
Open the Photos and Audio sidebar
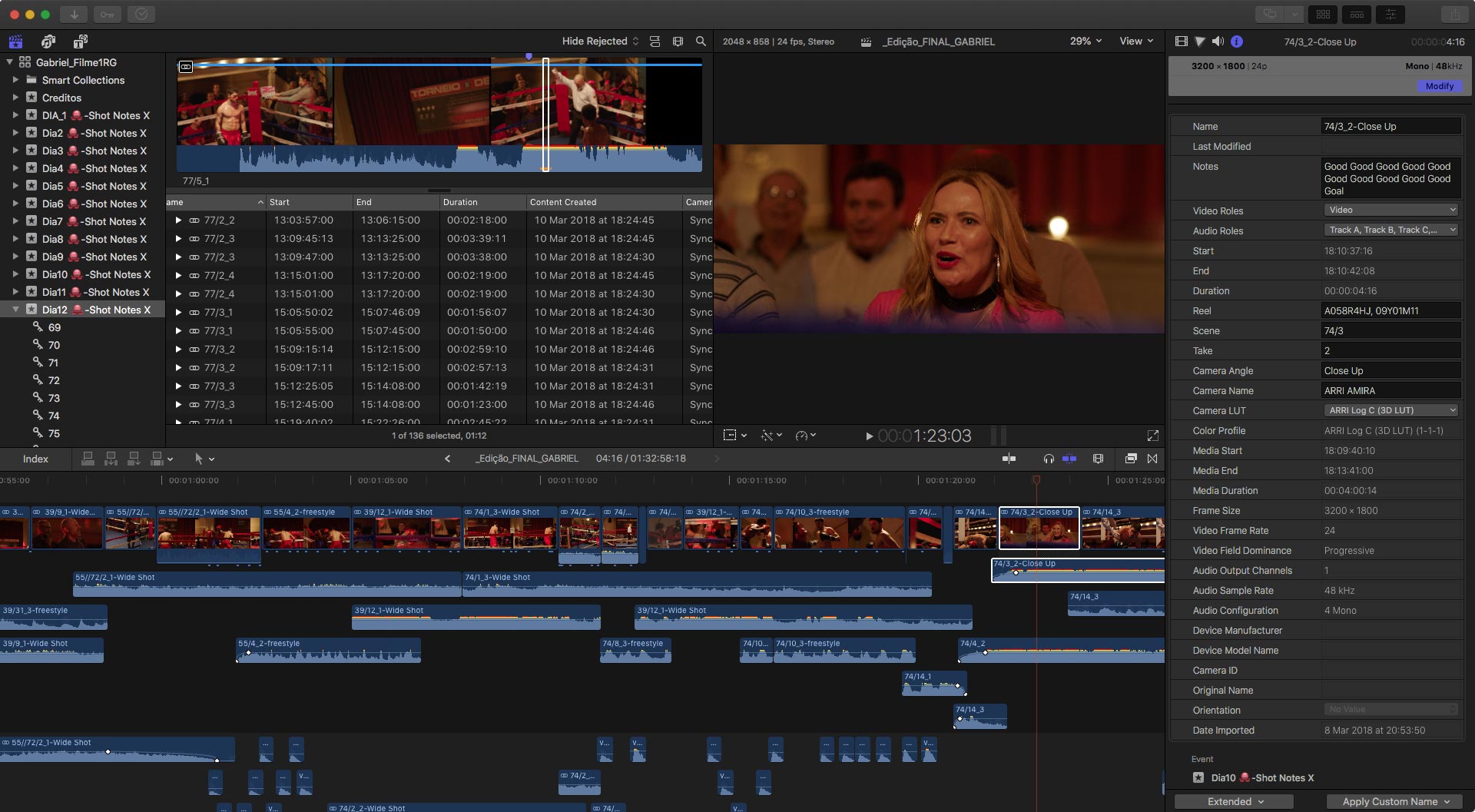(x=48, y=41)
